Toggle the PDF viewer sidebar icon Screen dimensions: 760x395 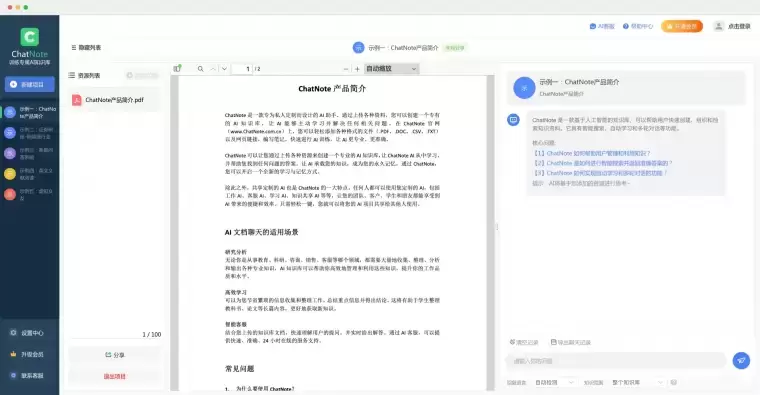pos(177,69)
